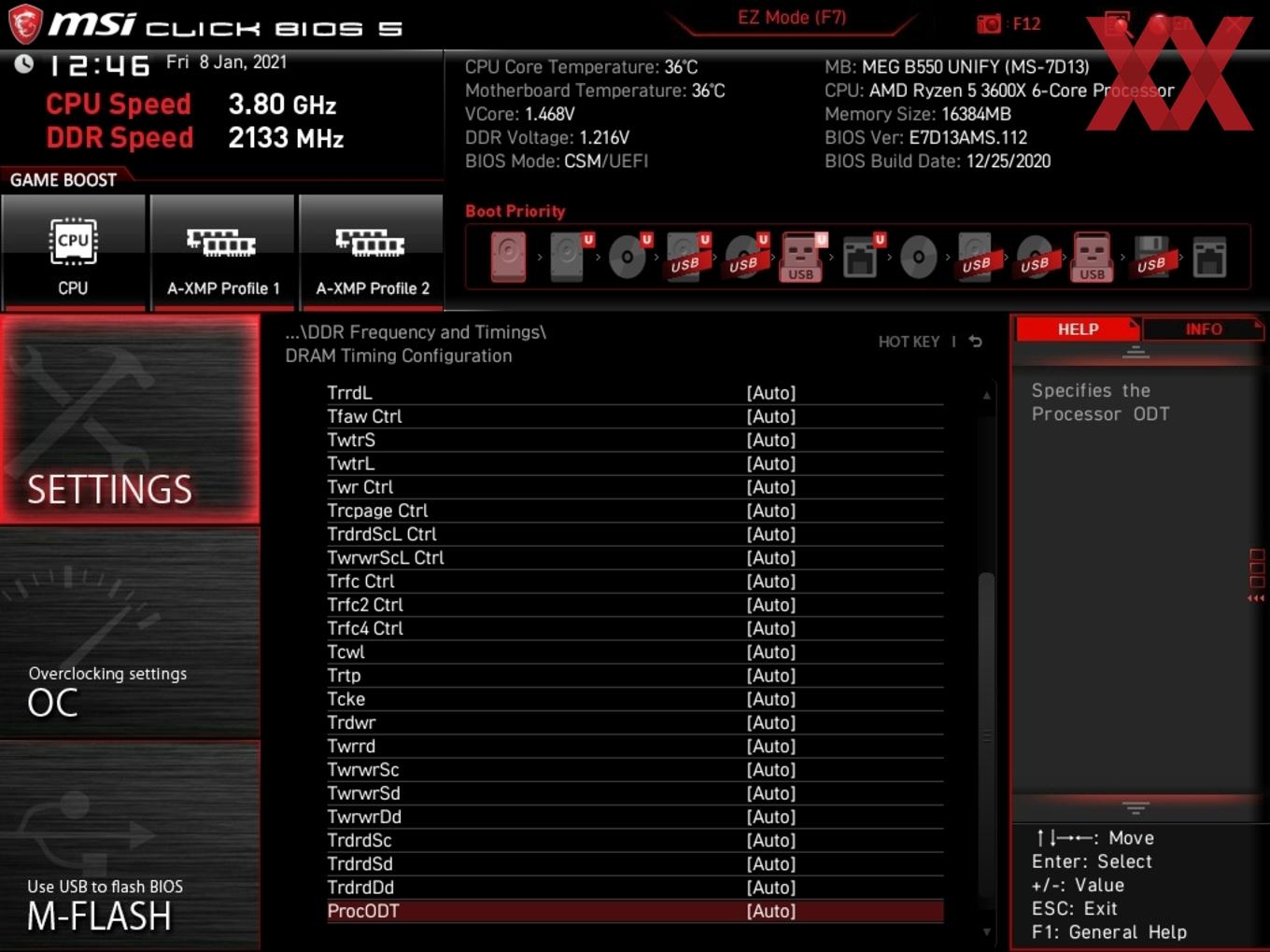1270x952 pixels.
Task: Open the Tfaw Ctrl [Auto] value
Action: 771,416
